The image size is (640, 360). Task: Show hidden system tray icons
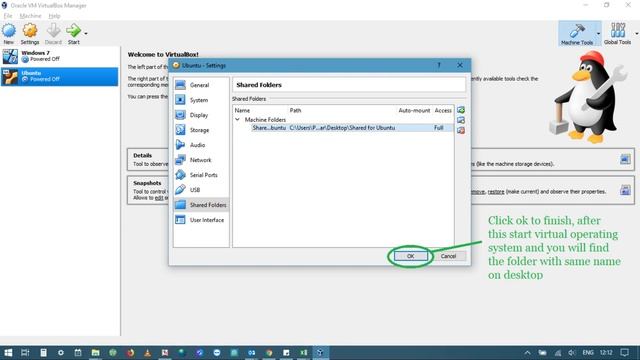[527, 353]
